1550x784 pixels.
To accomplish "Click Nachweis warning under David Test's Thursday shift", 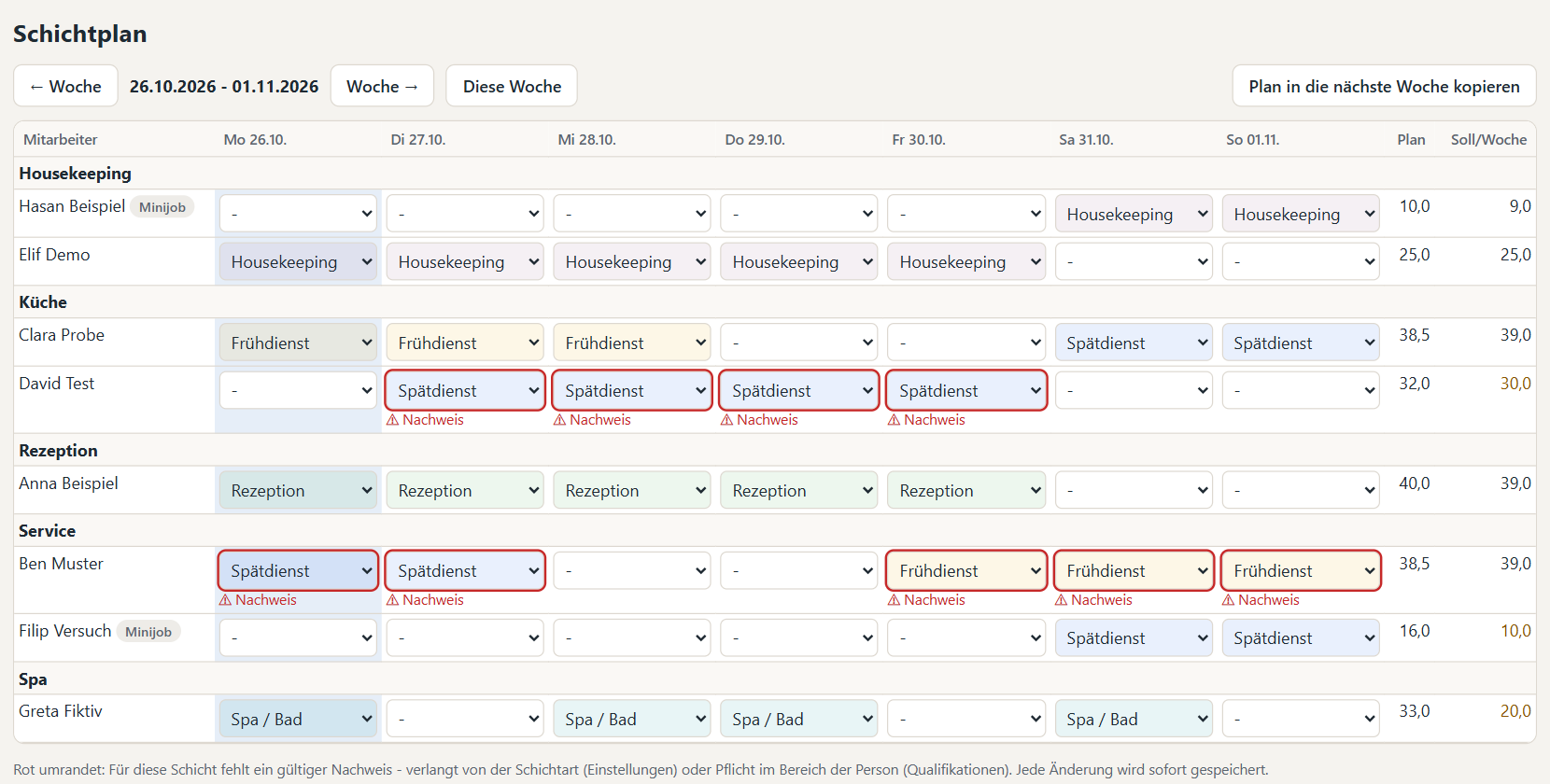I will pos(759,420).
